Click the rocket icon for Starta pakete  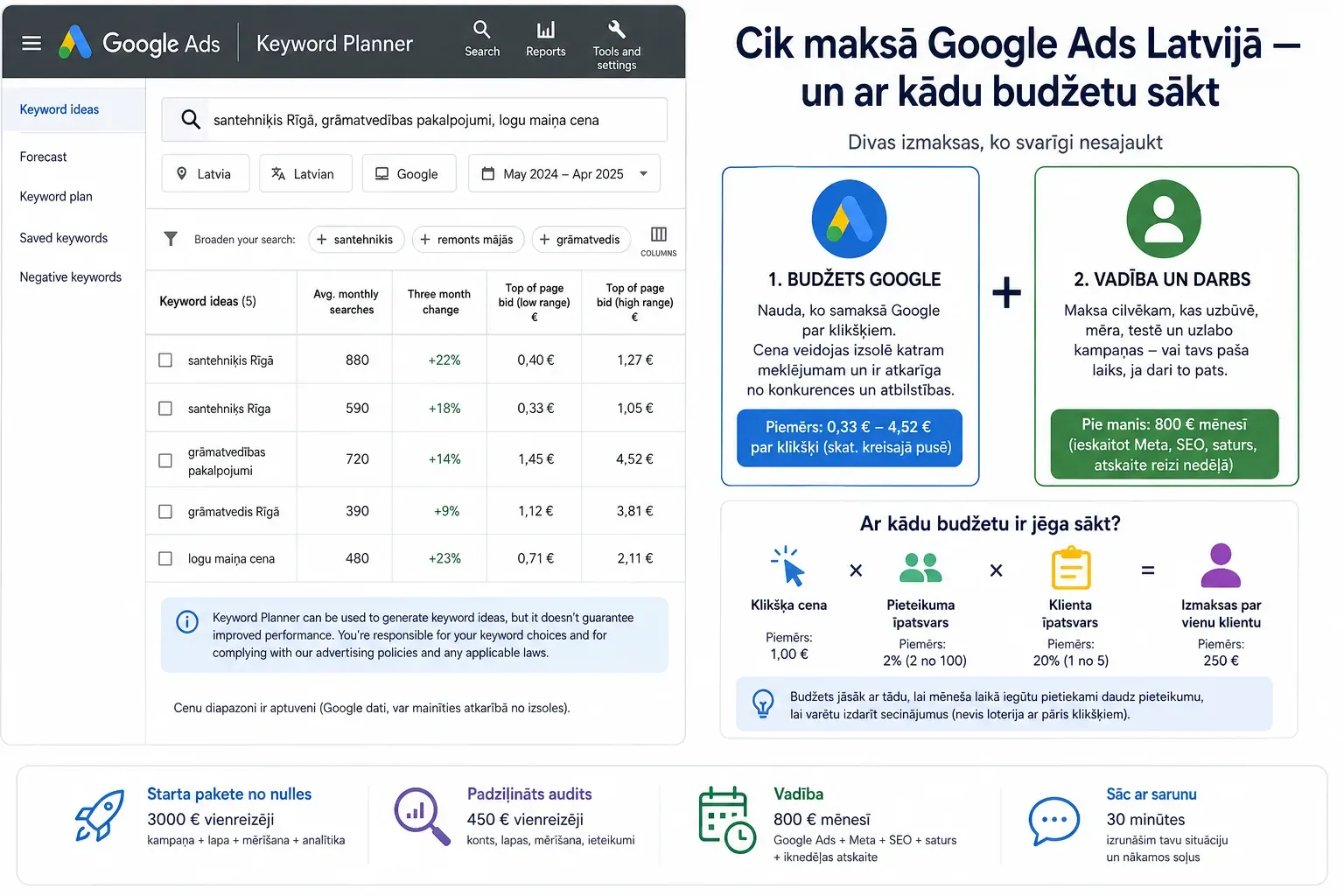pos(99,815)
